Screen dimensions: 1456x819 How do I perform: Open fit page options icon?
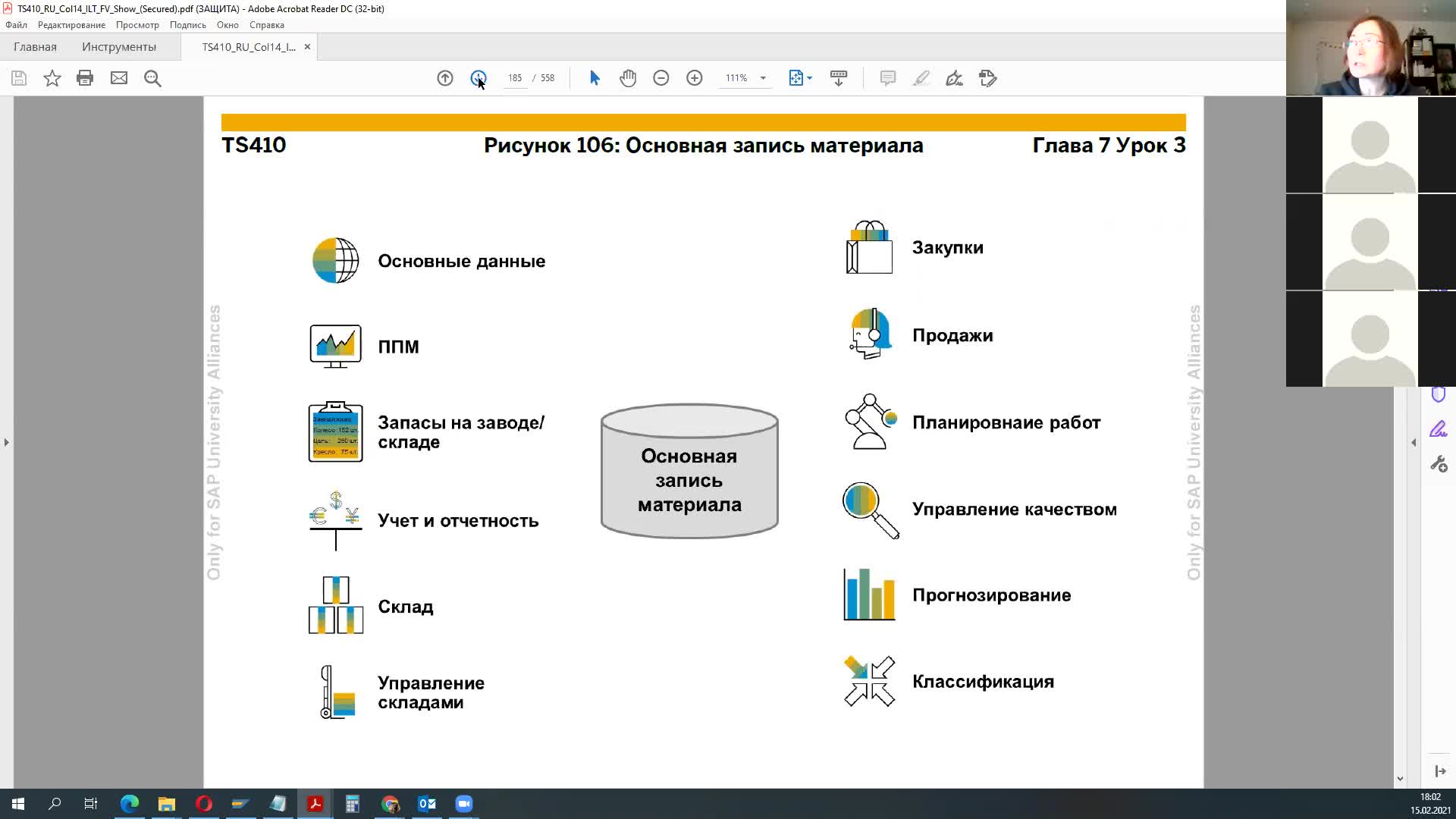800,78
